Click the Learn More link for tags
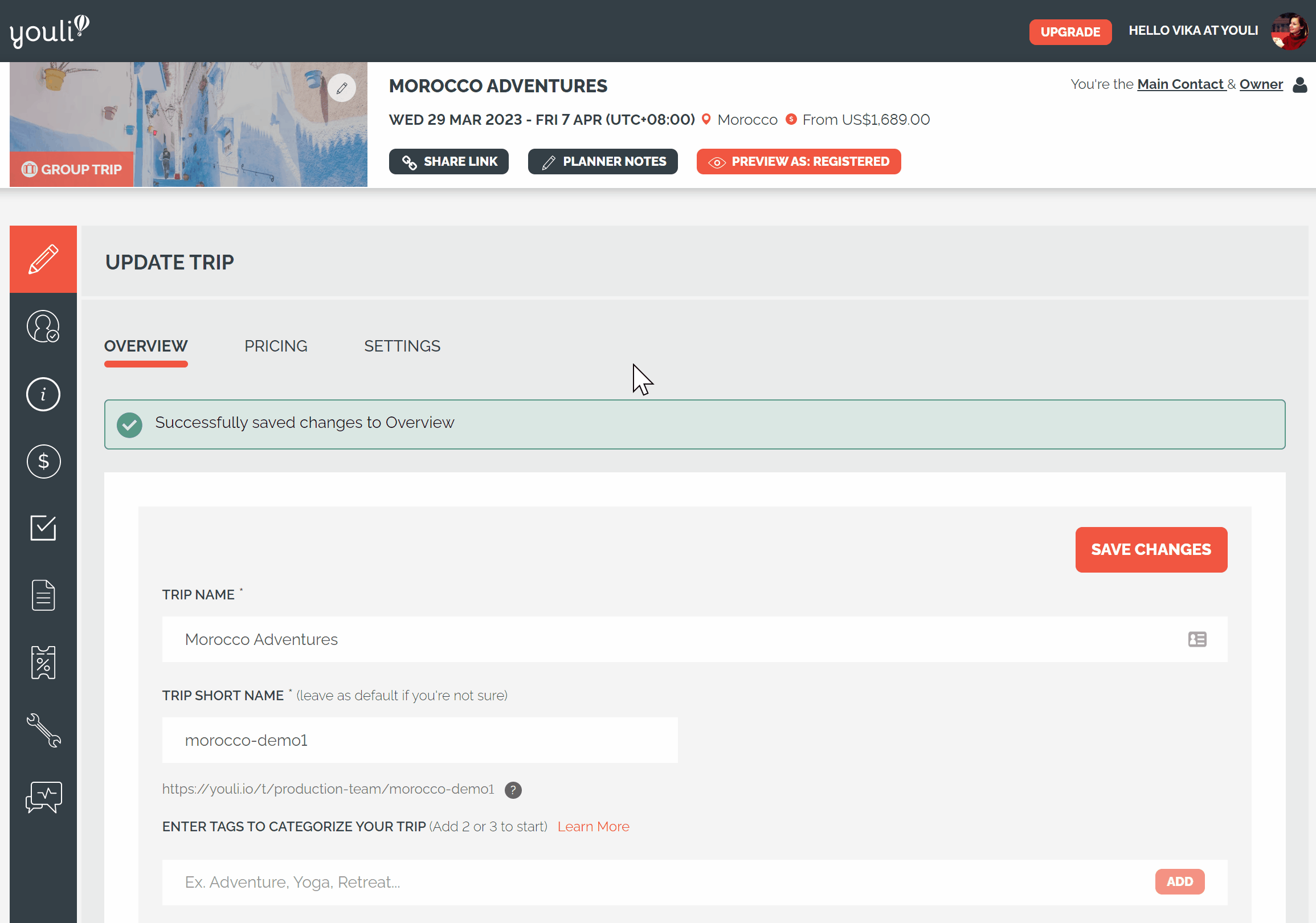 tap(593, 826)
